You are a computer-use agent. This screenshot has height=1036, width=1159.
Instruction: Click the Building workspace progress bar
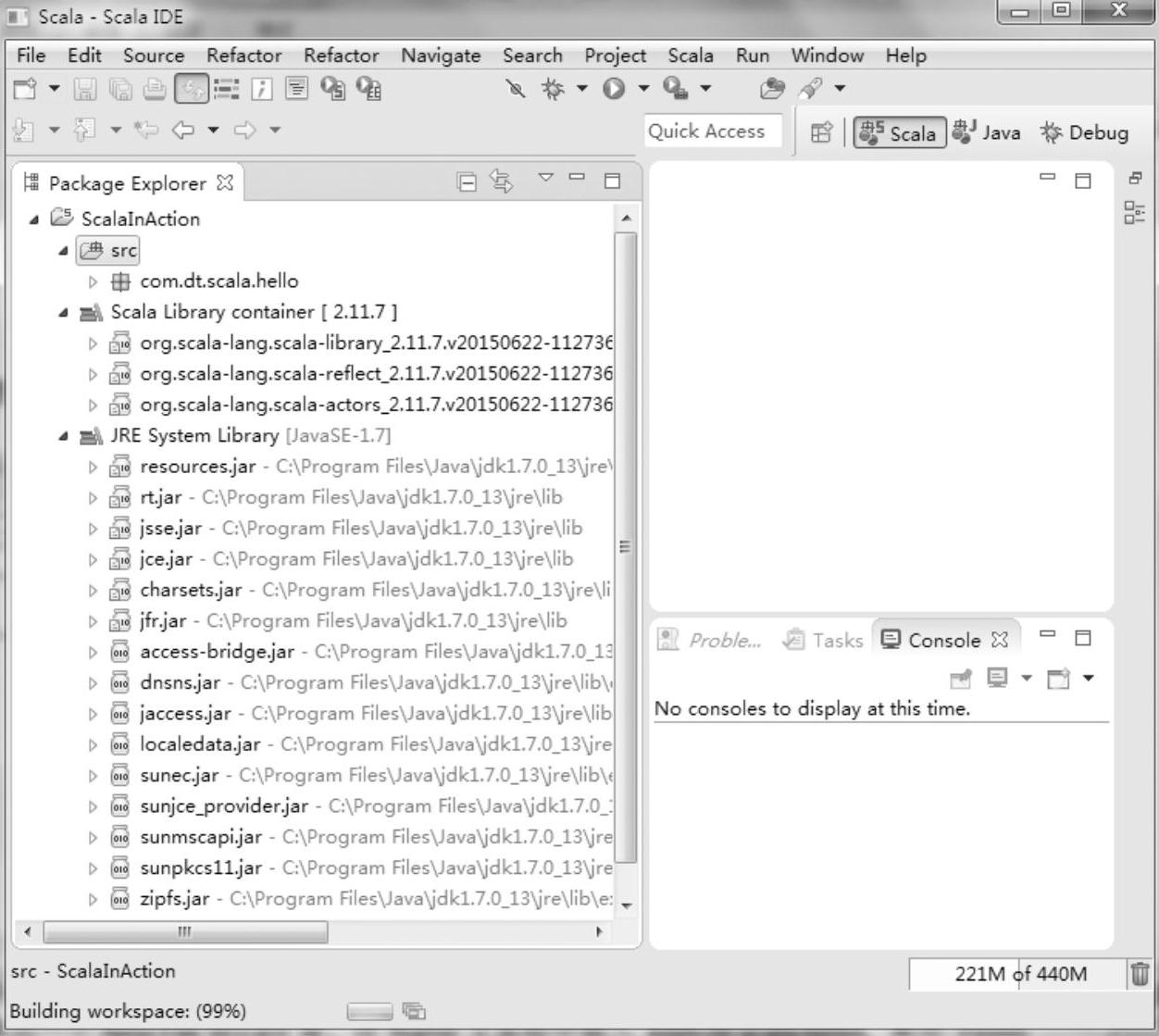(369, 1012)
